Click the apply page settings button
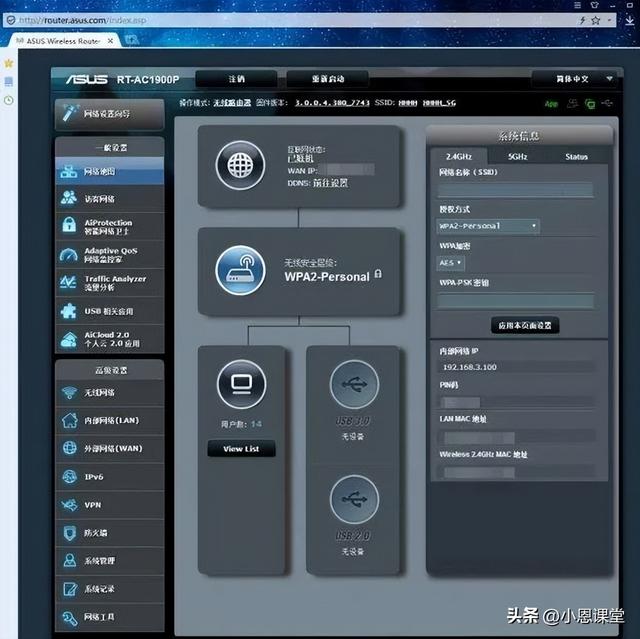Image resolution: width=640 pixels, height=639 pixels. pos(524,325)
